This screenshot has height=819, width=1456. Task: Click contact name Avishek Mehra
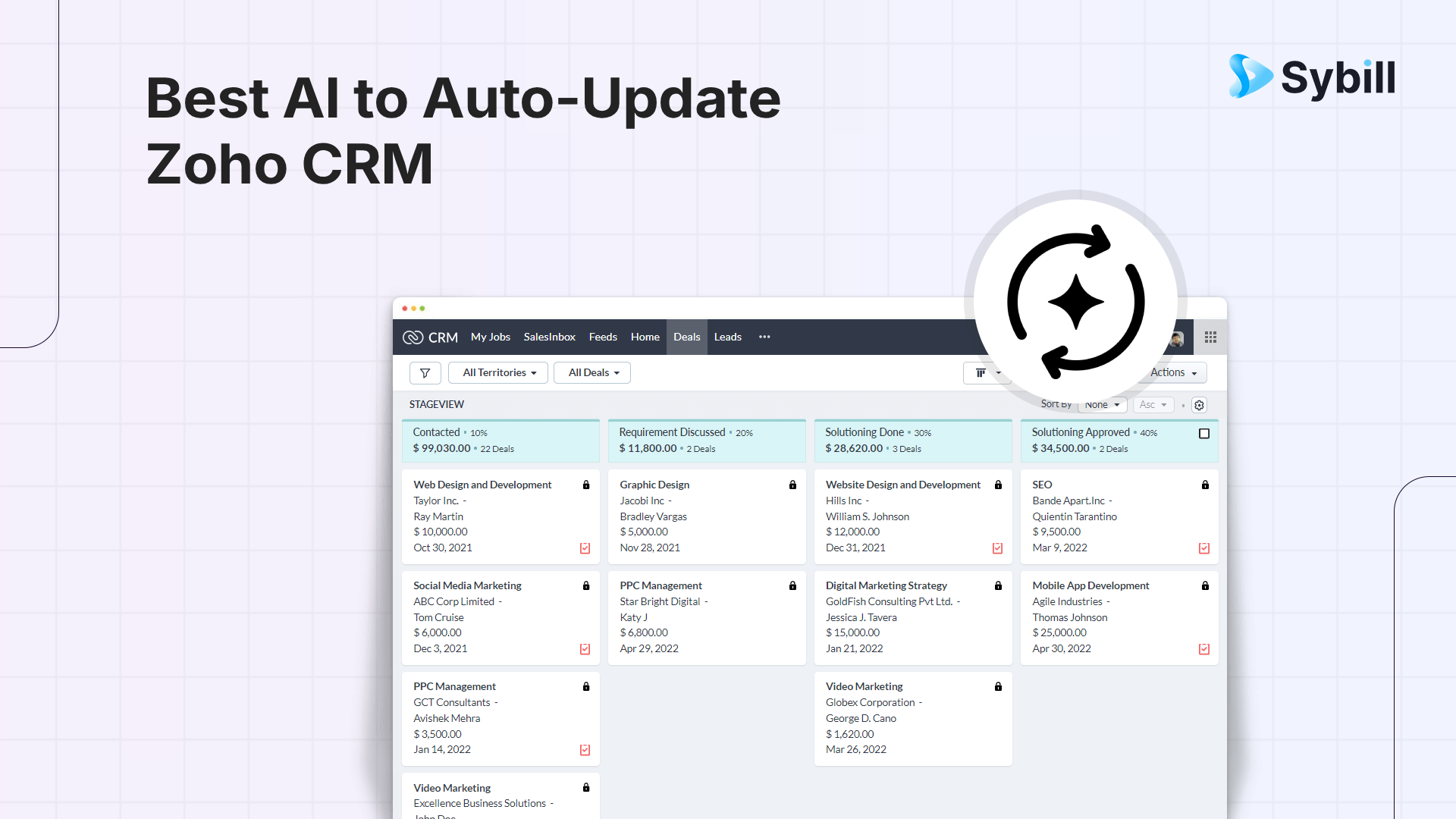[x=447, y=719]
